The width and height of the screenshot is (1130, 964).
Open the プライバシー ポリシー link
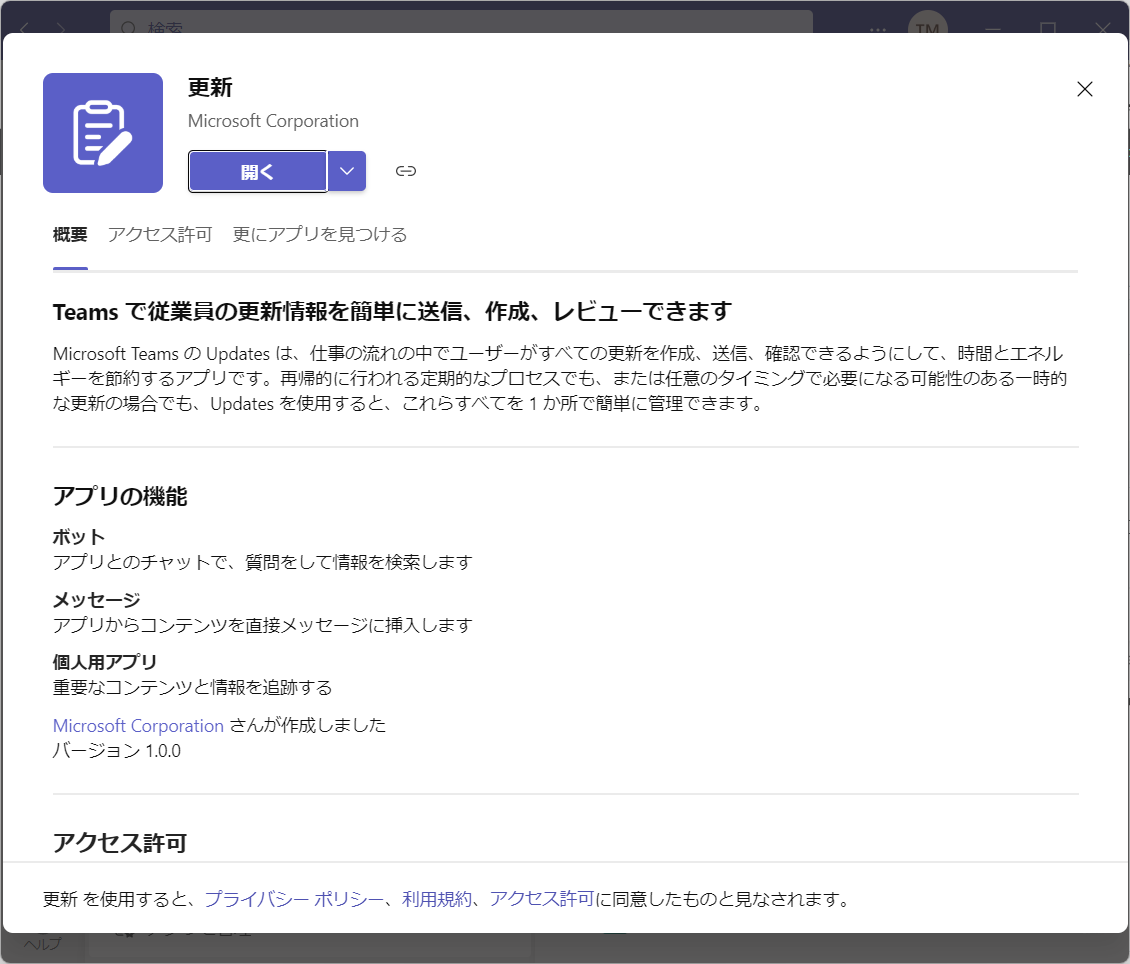click(x=294, y=899)
